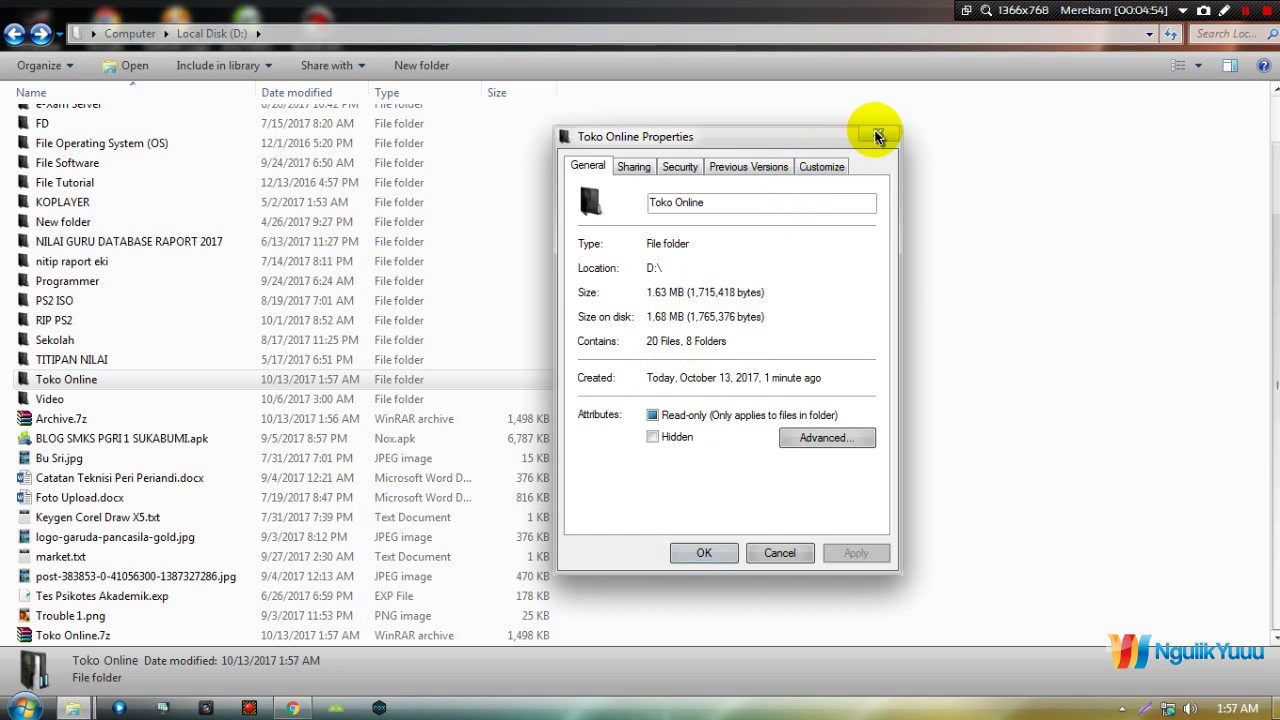
Task: Open the Organize dropdown menu
Action: [45, 66]
